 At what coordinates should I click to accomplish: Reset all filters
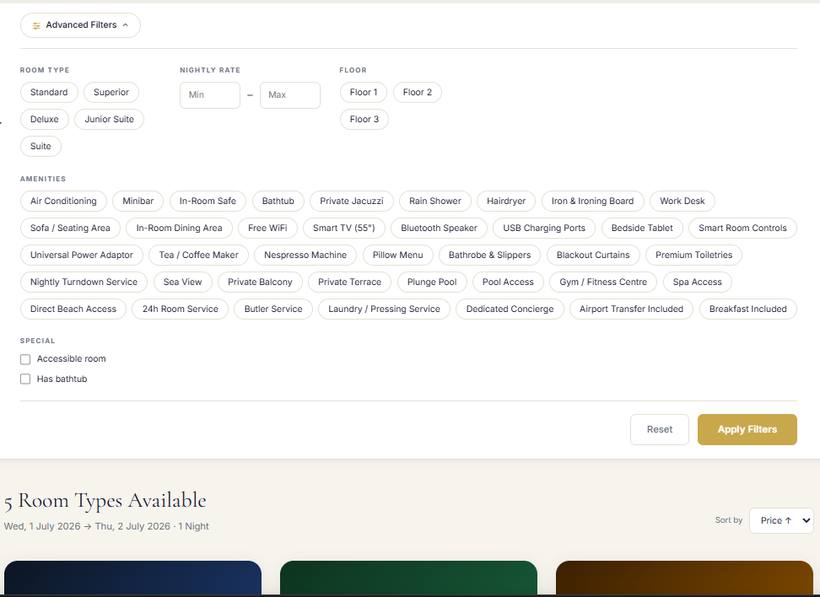point(659,430)
